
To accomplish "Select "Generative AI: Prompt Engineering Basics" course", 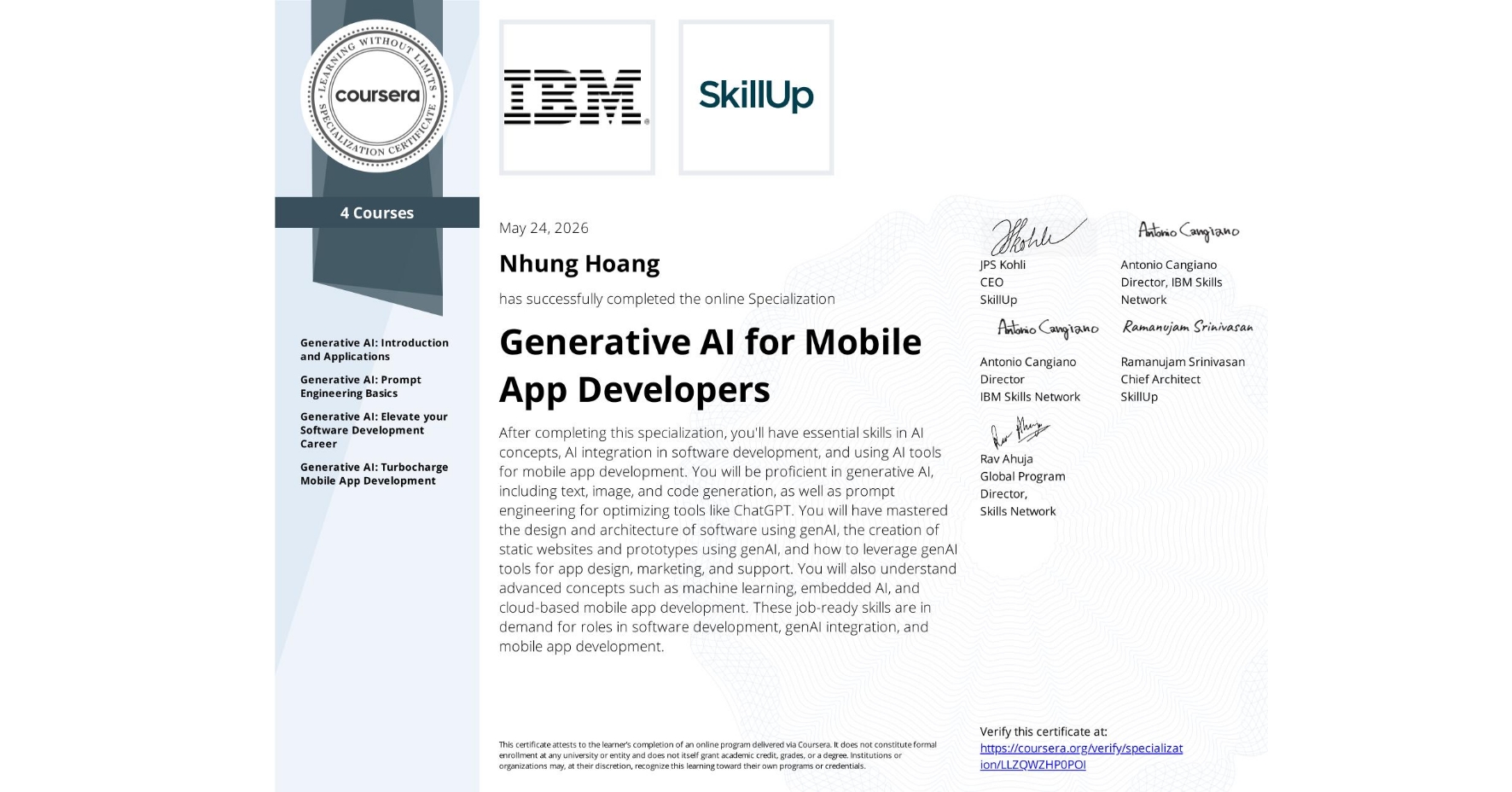I will tap(361, 387).
